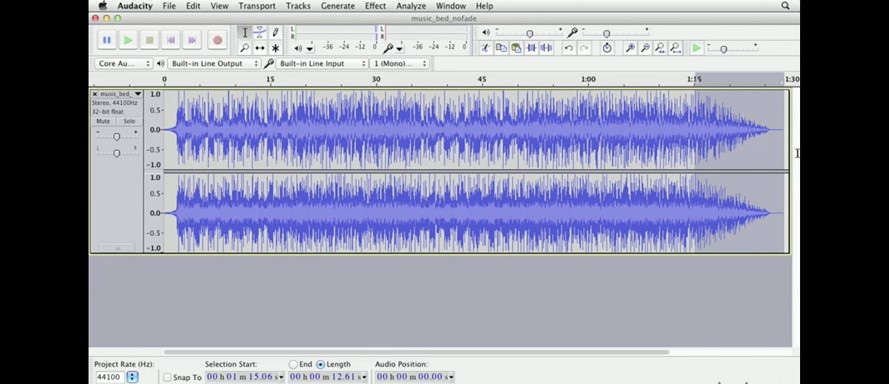The height and width of the screenshot is (384, 889).
Task: Open the File menu
Action: pos(169,6)
